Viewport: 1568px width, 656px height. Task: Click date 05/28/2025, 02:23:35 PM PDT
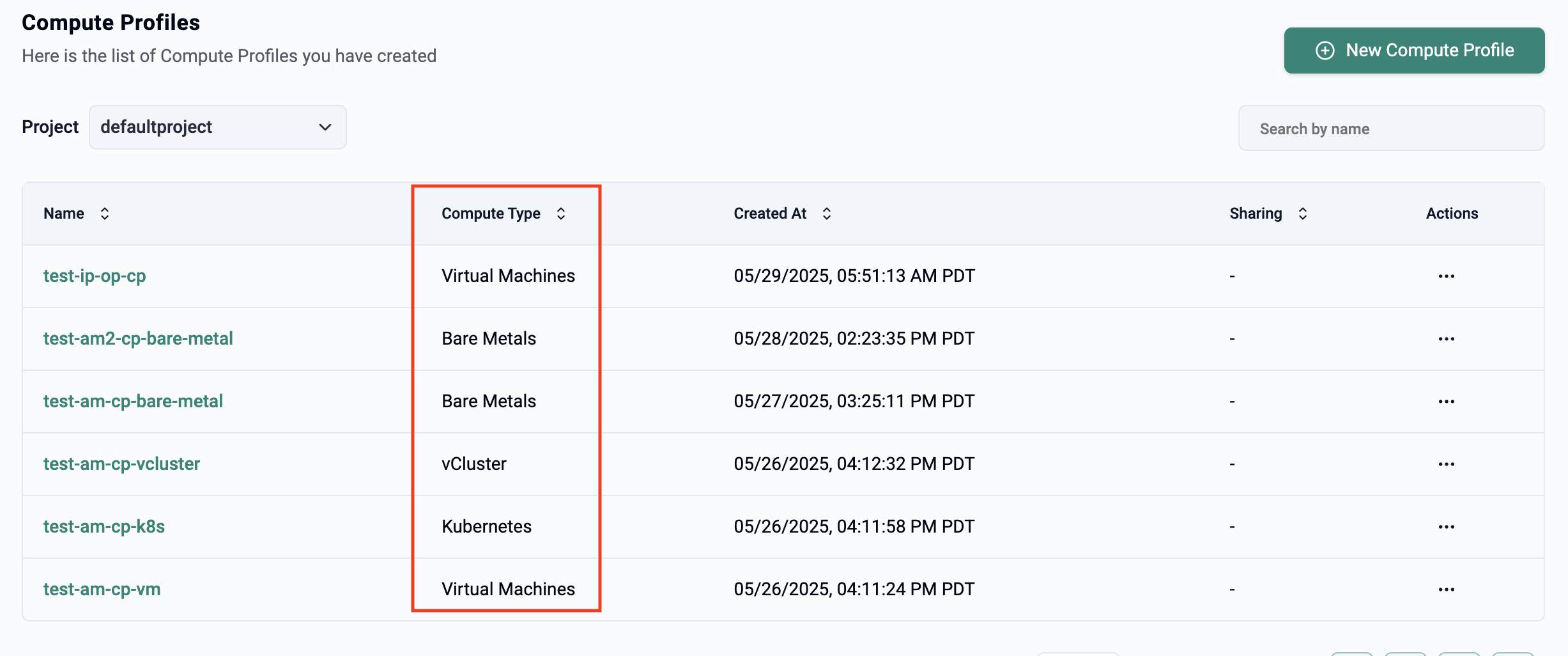[x=854, y=339]
